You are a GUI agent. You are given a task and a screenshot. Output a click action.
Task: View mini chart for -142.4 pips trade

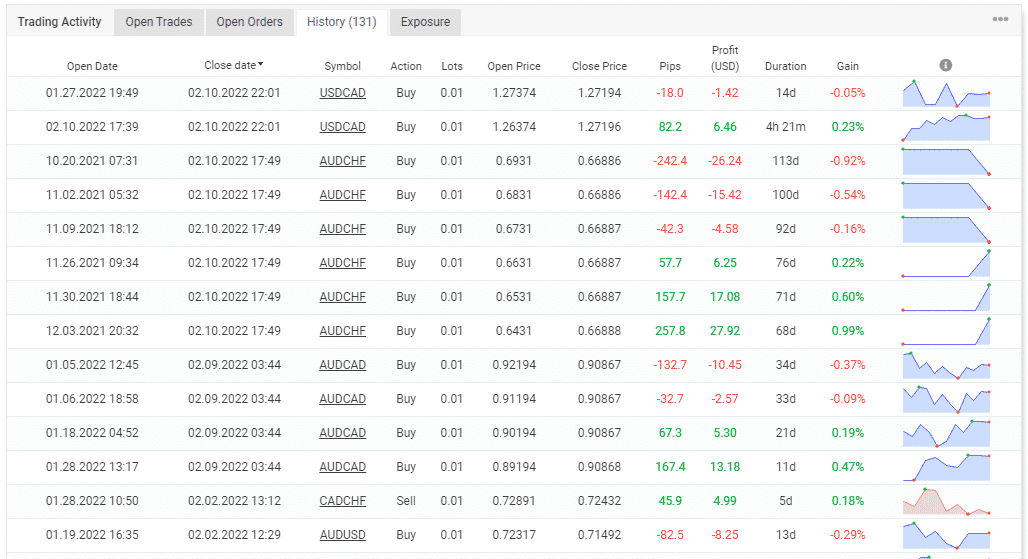[x=946, y=195]
